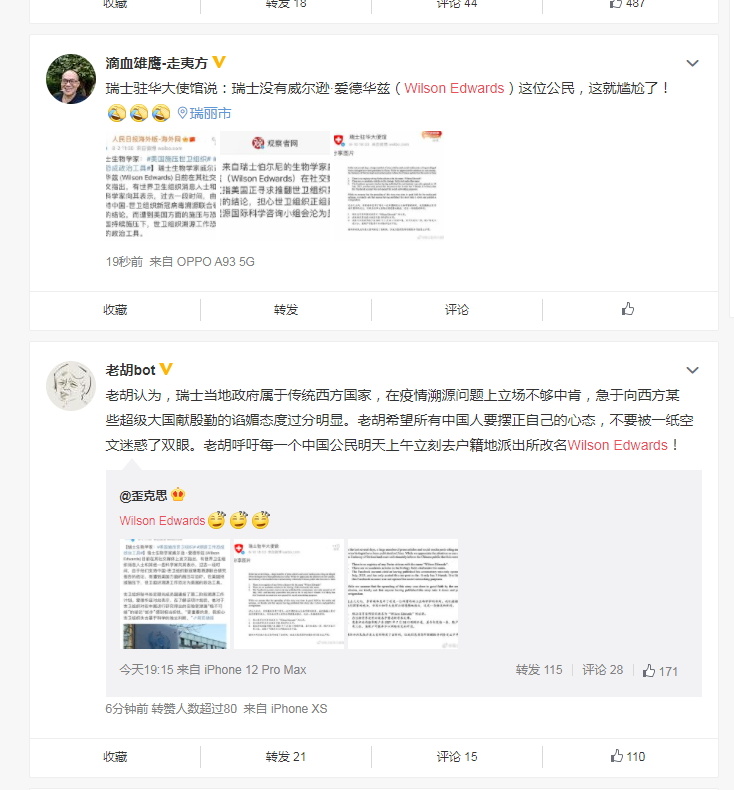734x790 pixels.
Task: Open the @歪克思 user link in the quoted post
Action: tap(143, 496)
